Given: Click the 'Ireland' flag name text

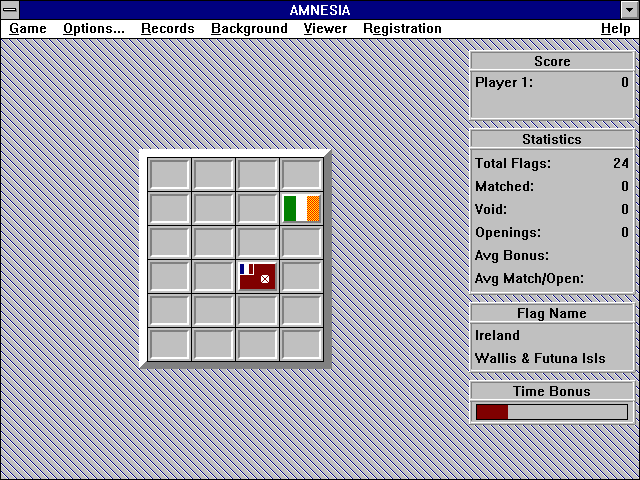Looking at the screenshot, I should [x=497, y=336].
